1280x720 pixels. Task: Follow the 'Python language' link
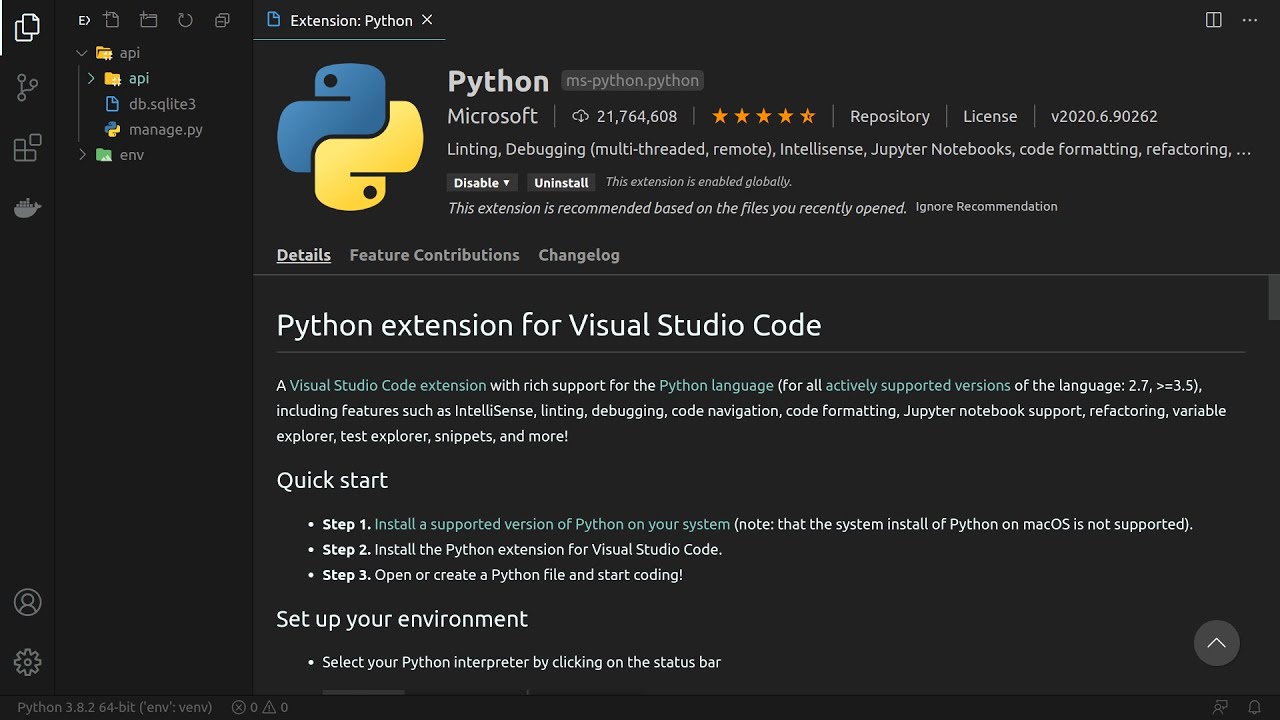coord(716,385)
